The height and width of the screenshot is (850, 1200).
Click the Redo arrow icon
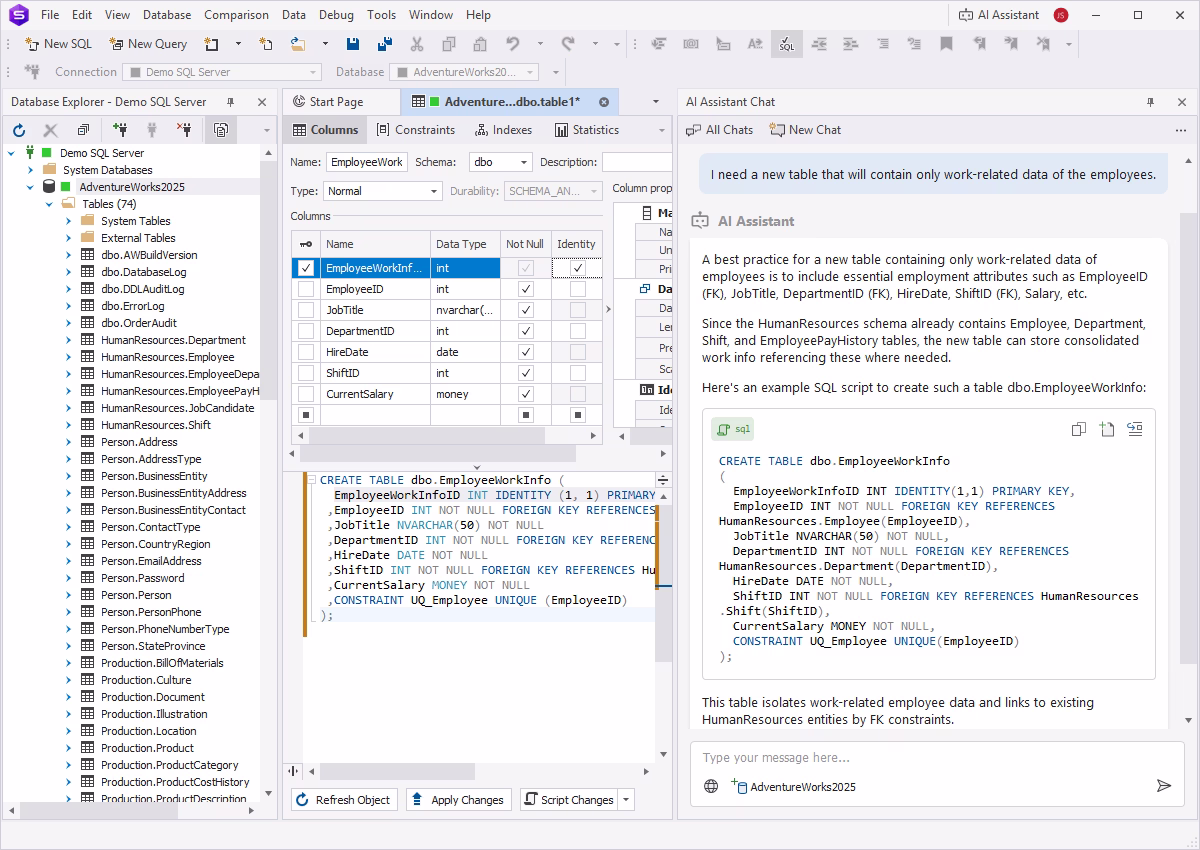(x=568, y=44)
